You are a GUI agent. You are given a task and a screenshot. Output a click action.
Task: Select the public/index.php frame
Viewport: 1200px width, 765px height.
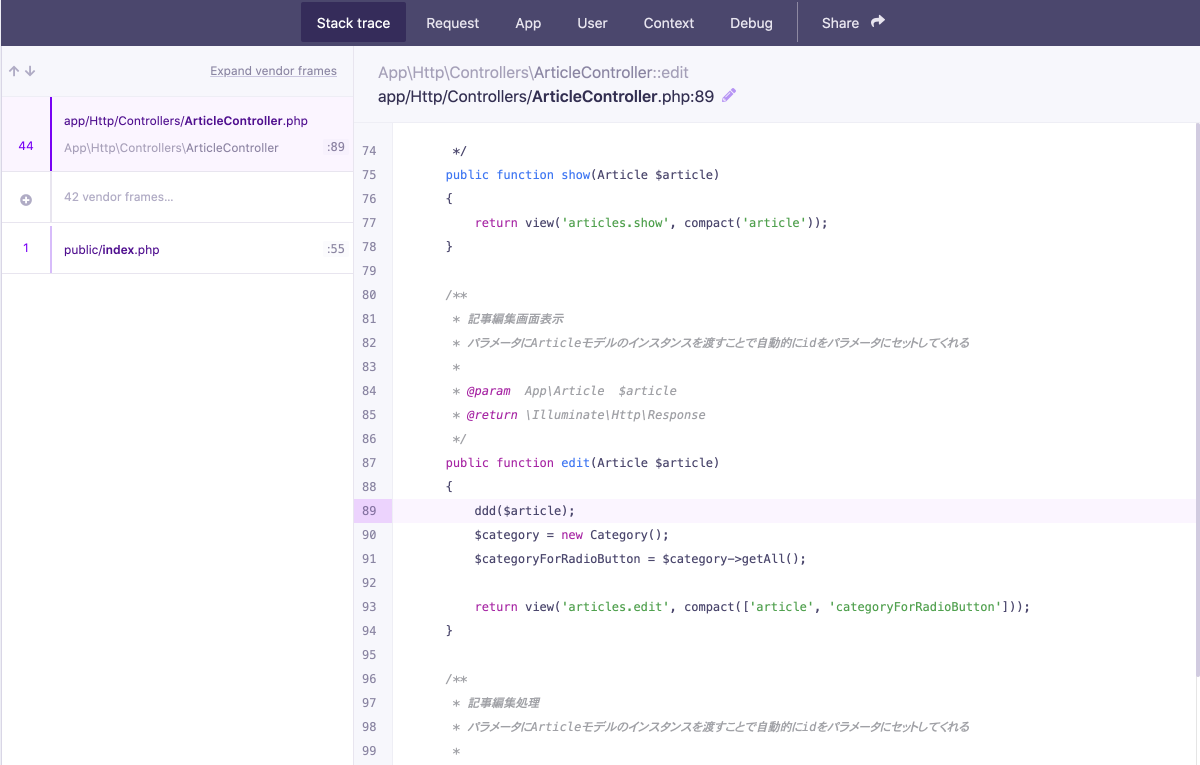pyautogui.click(x=177, y=249)
